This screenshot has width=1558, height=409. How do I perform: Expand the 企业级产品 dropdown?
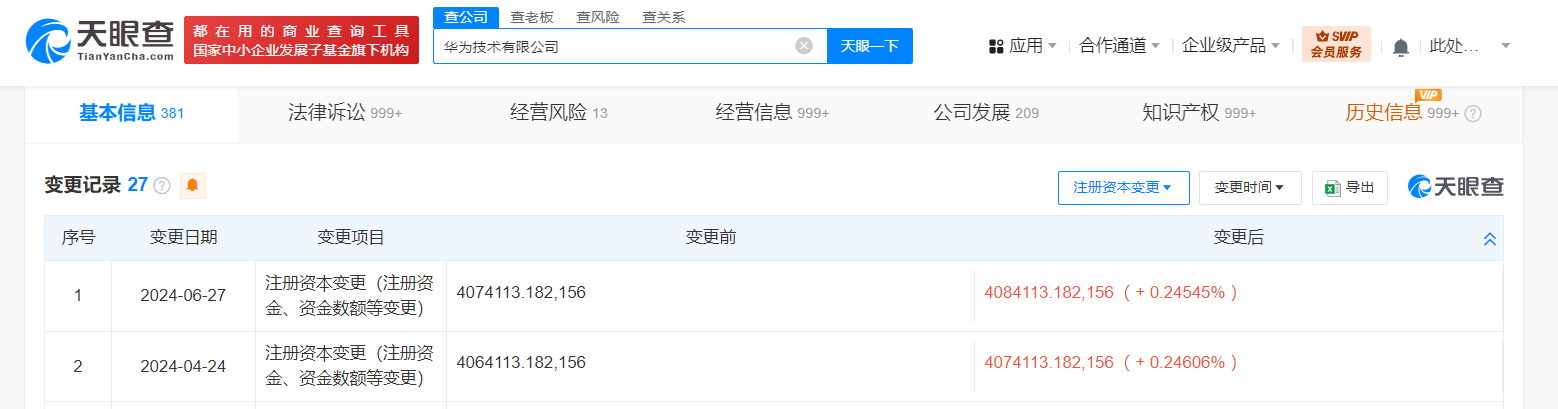point(1229,46)
